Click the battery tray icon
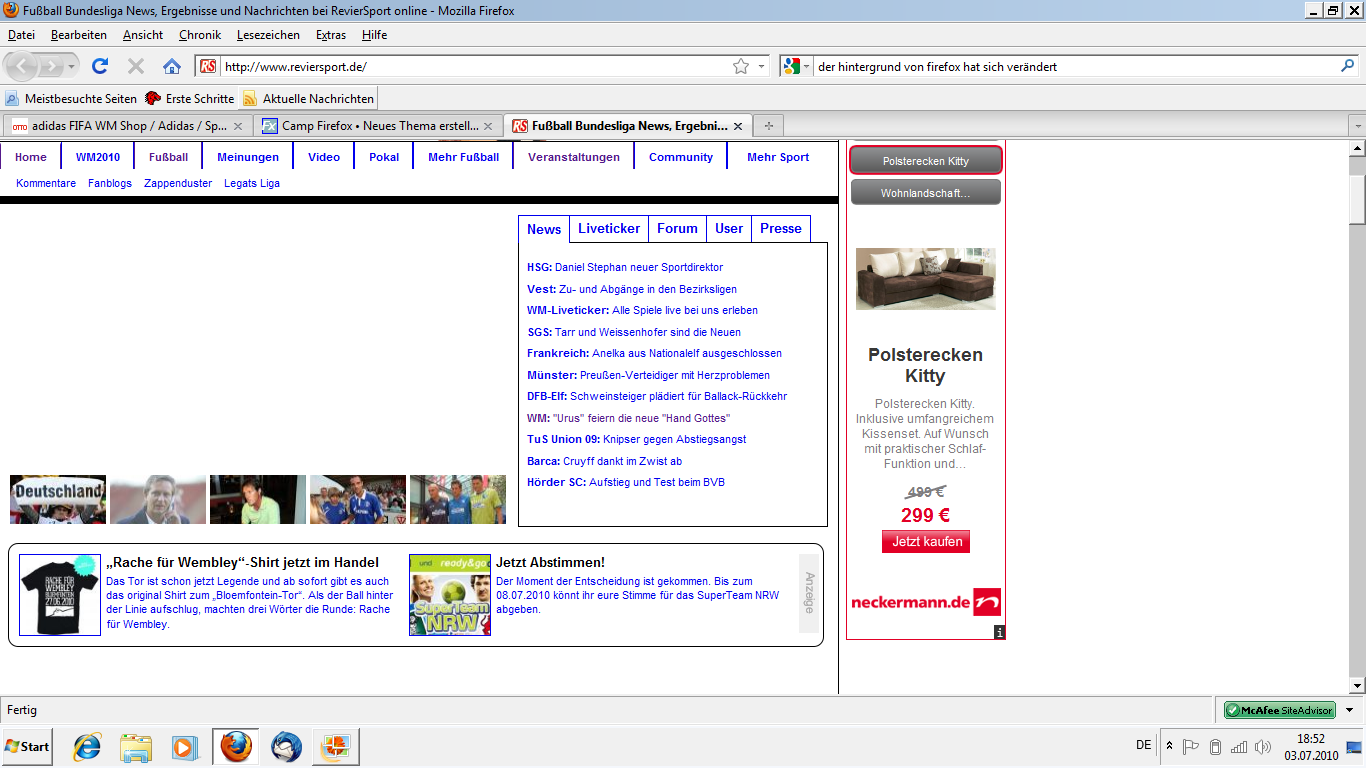1366x768 pixels. (x=1215, y=747)
